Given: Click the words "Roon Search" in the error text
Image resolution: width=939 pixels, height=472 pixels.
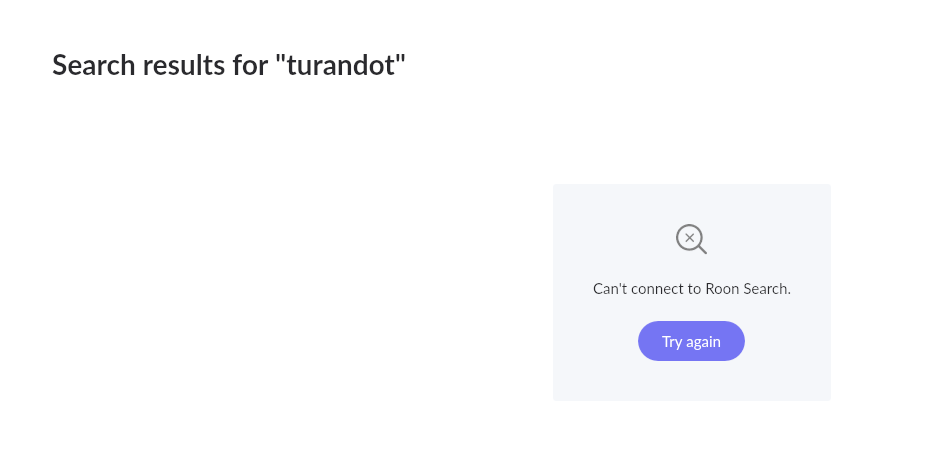Looking at the screenshot, I should click(748, 289).
